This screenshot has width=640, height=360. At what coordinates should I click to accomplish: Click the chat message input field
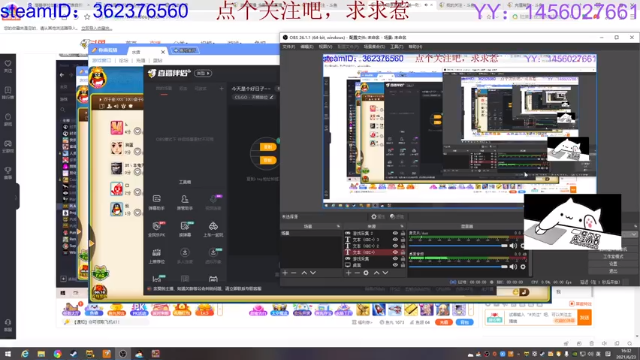[542, 318]
